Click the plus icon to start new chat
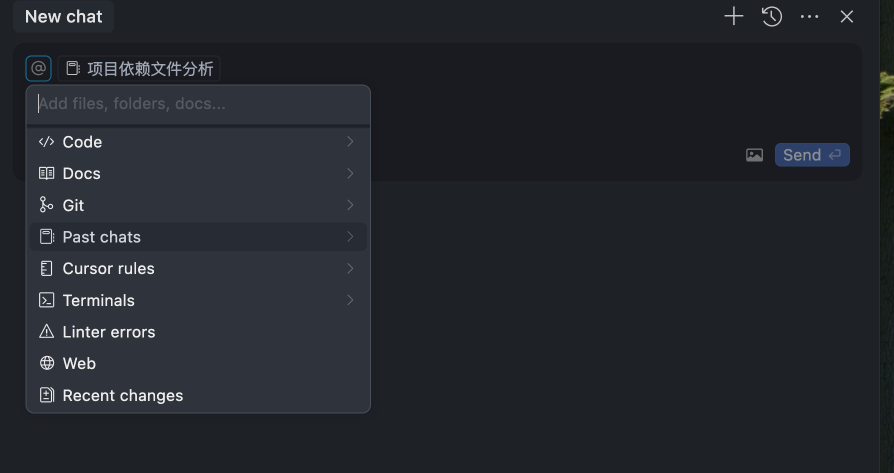This screenshot has width=894, height=473. point(734,16)
